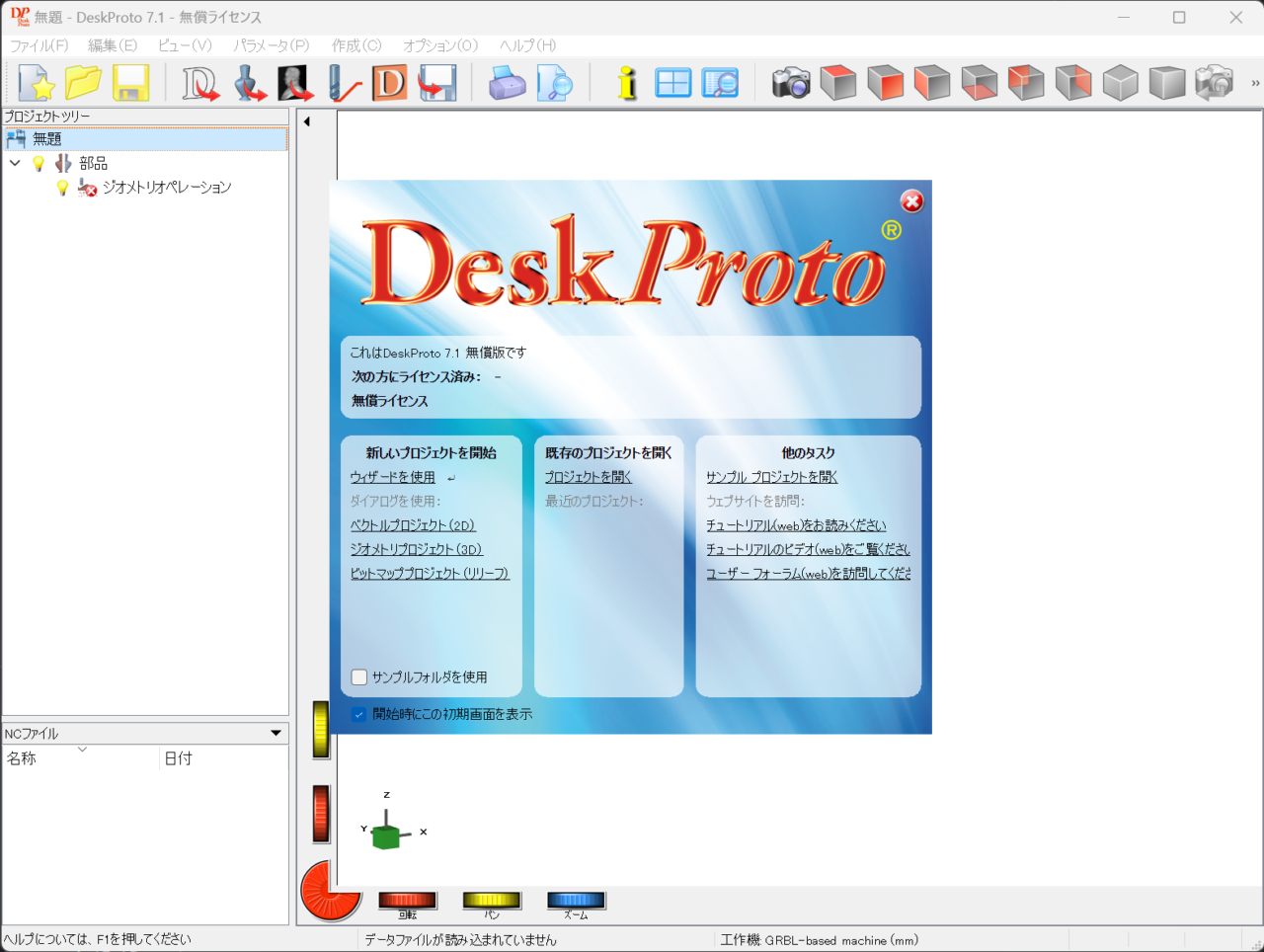Open the パラメータ(P) menu
Screen dimensions: 1264x952
[x=272, y=45]
